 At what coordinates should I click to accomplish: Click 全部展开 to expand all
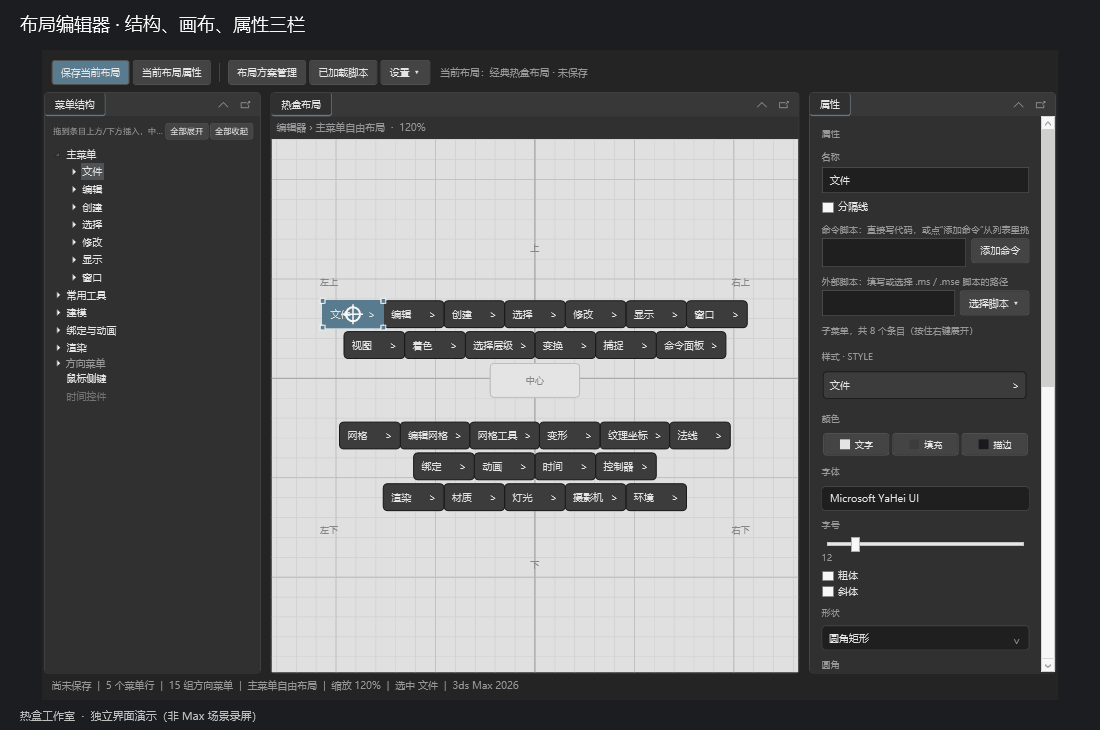point(187,131)
